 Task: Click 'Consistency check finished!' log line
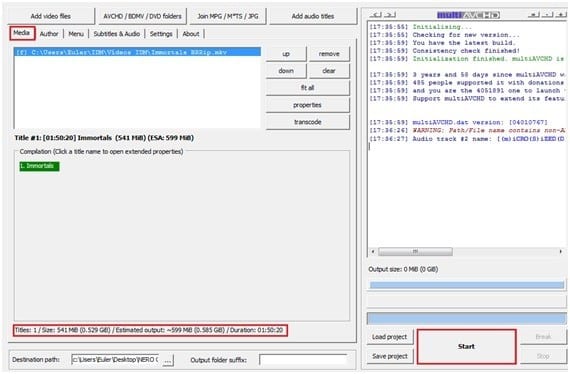pyautogui.click(x=445, y=51)
